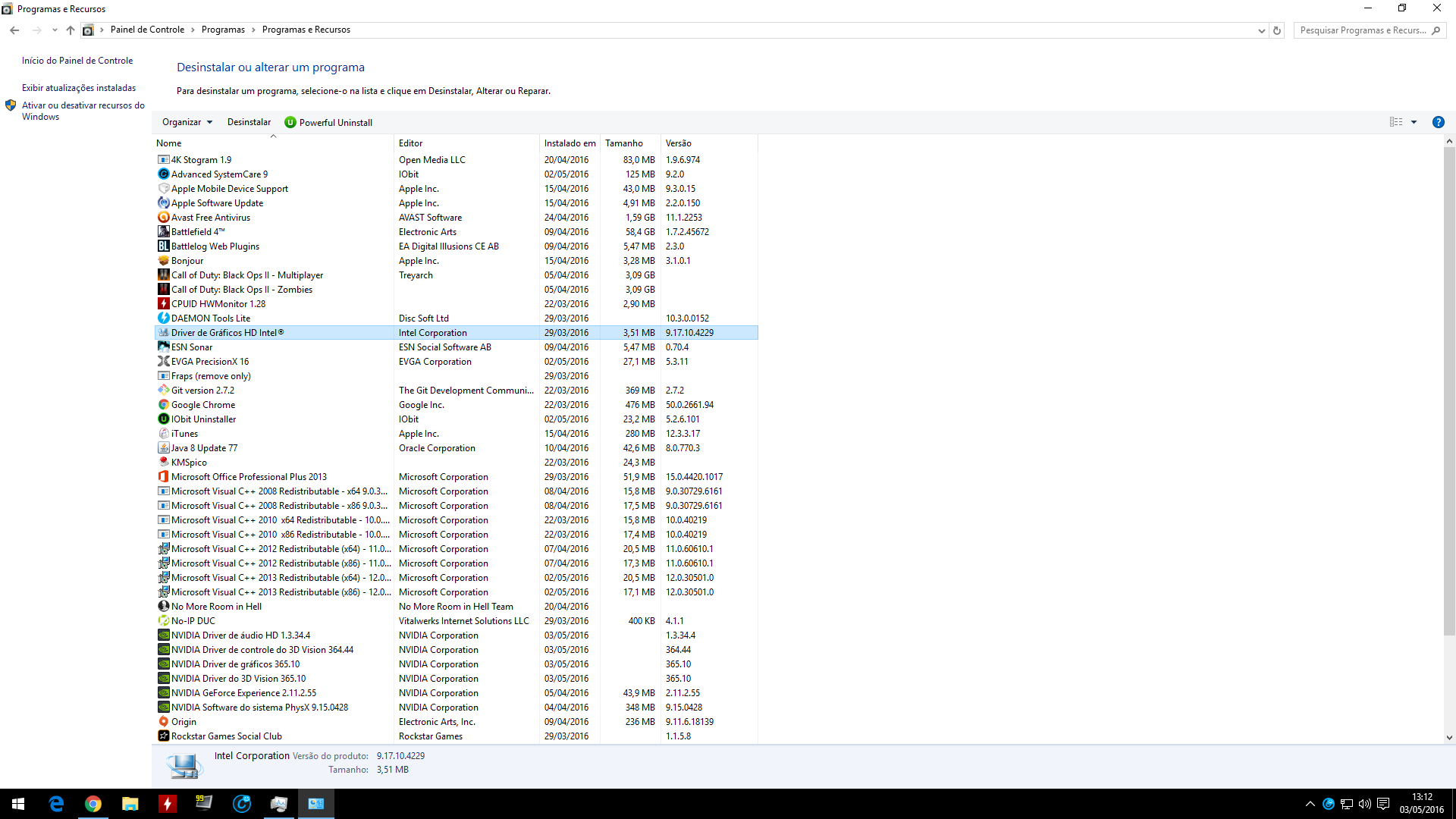Viewport: 1456px width, 819px height.
Task: Open the Organizar dropdown menu
Action: point(187,122)
